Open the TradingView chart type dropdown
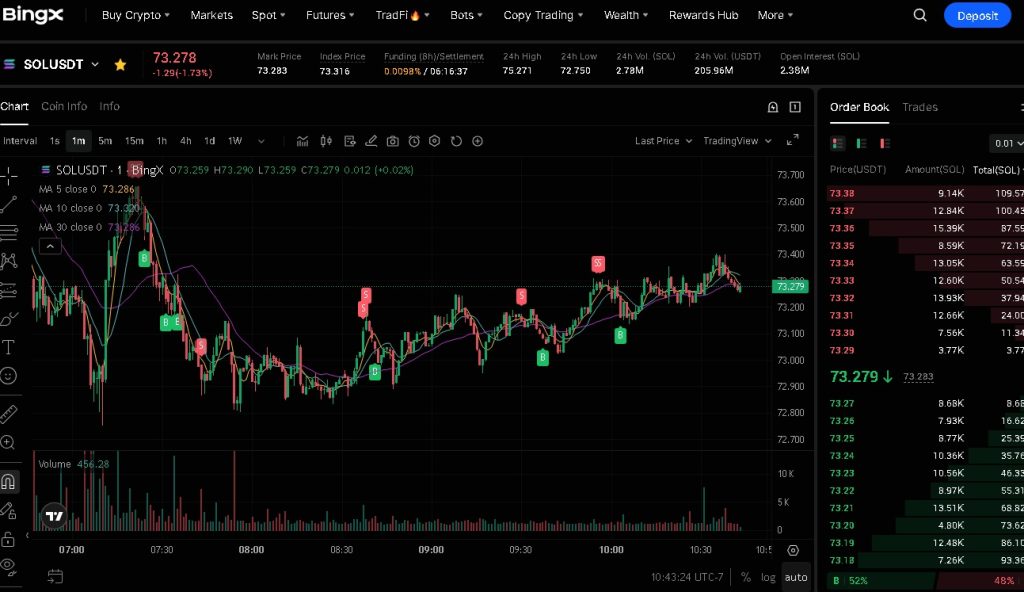 pos(737,140)
